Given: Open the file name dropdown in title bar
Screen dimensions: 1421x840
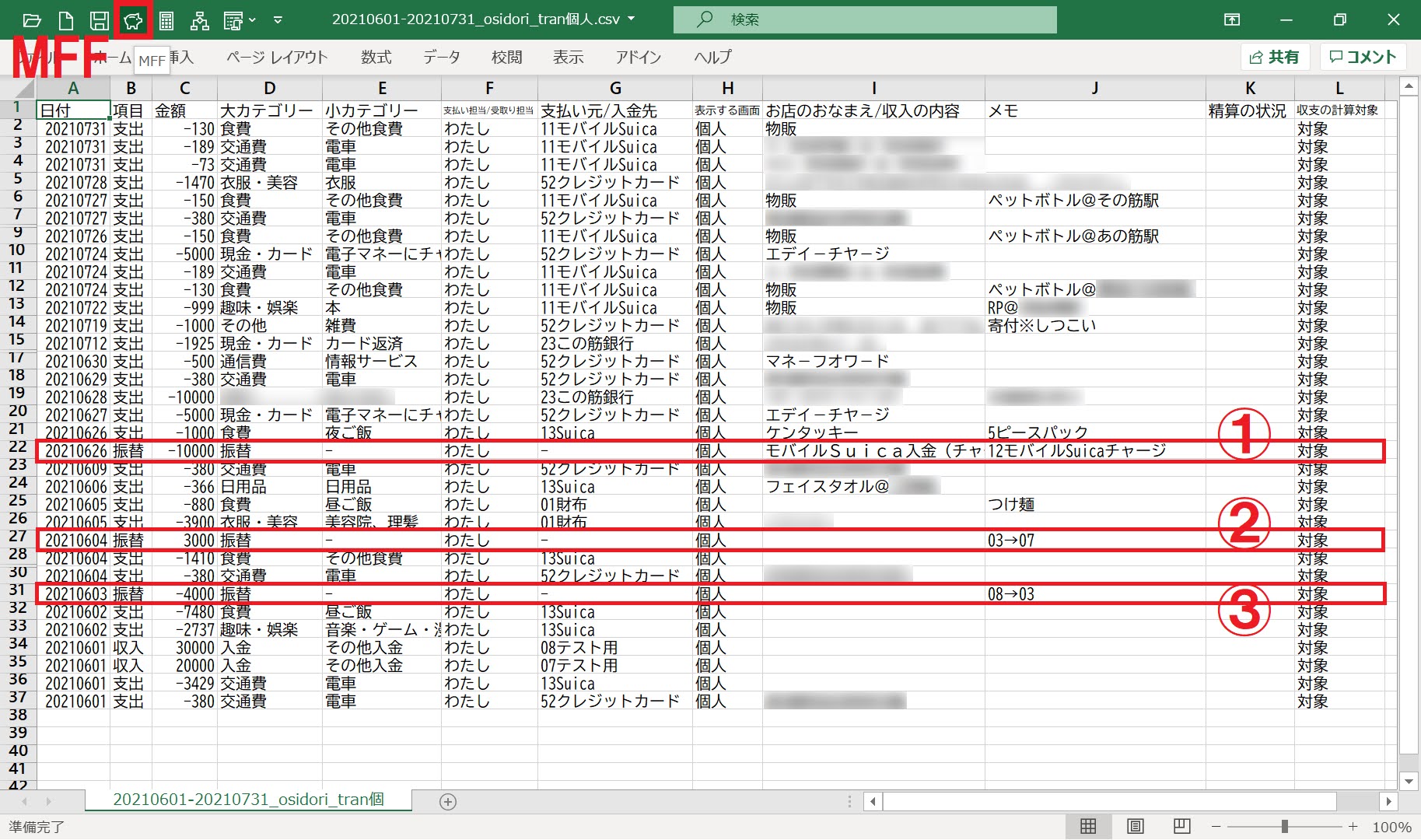Looking at the screenshot, I should (631, 19).
